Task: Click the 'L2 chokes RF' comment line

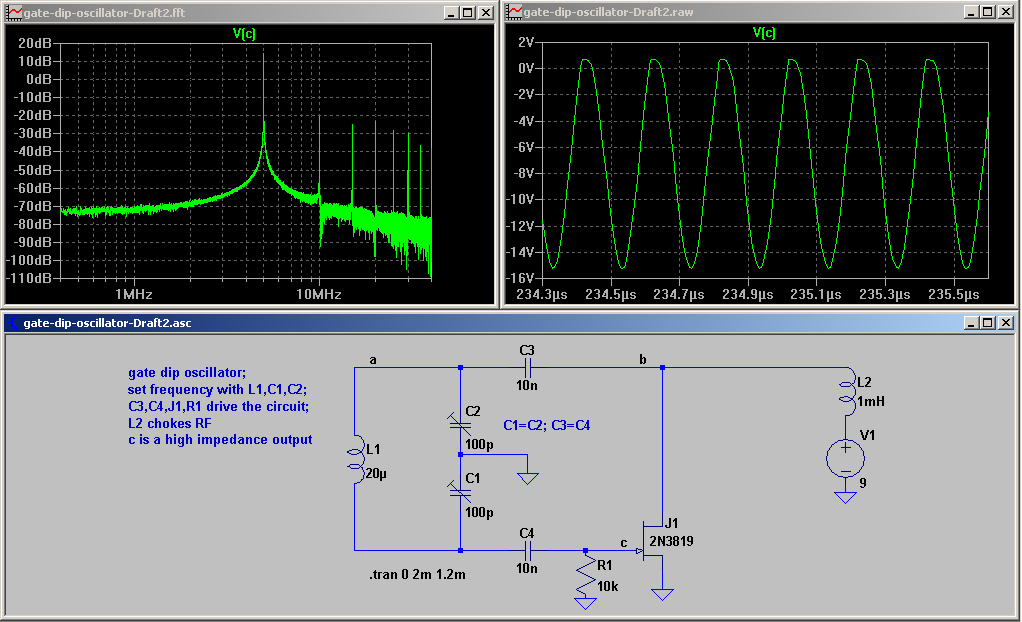Action: point(169,423)
